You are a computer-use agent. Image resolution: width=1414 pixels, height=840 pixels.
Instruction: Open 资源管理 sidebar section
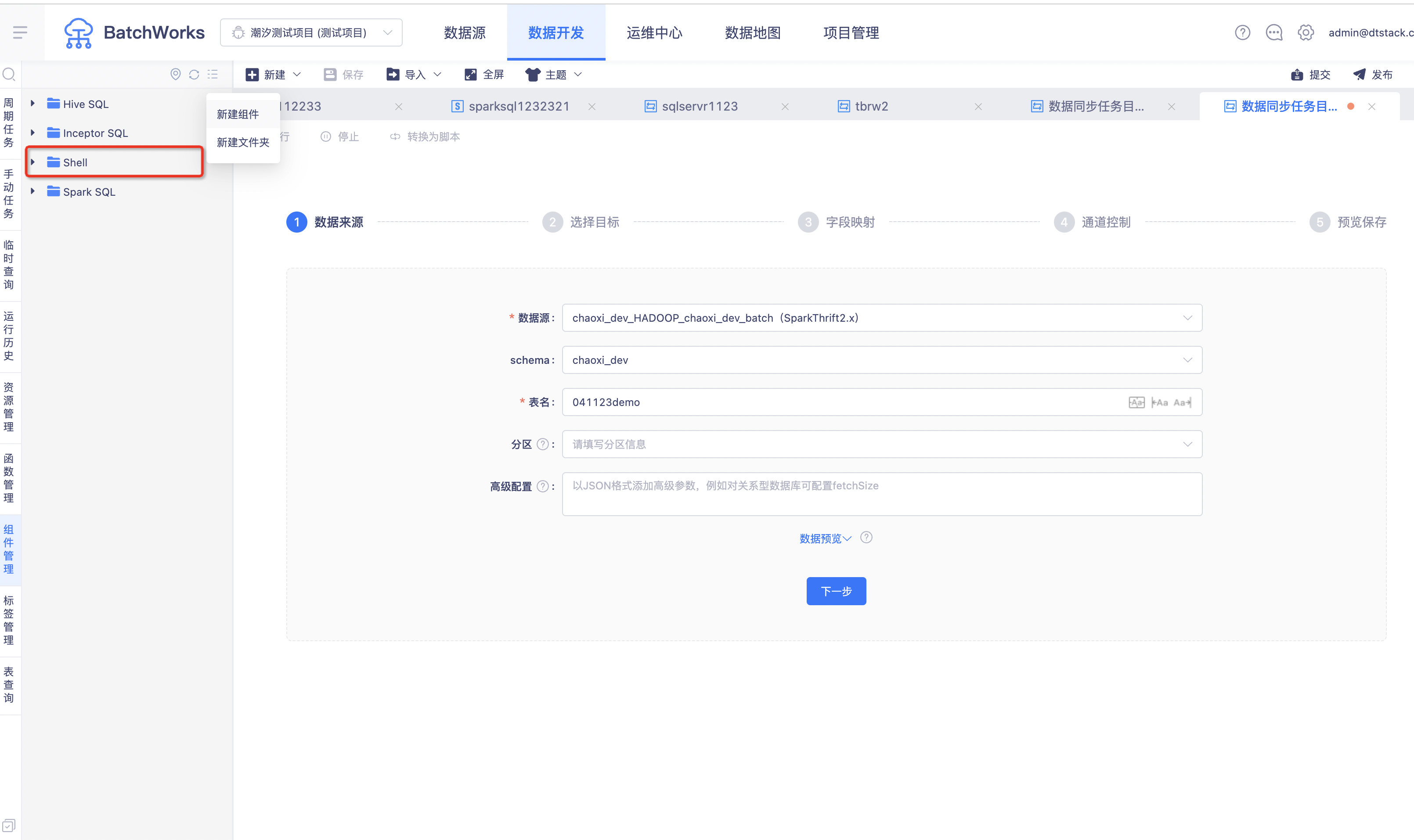click(x=9, y=408)
